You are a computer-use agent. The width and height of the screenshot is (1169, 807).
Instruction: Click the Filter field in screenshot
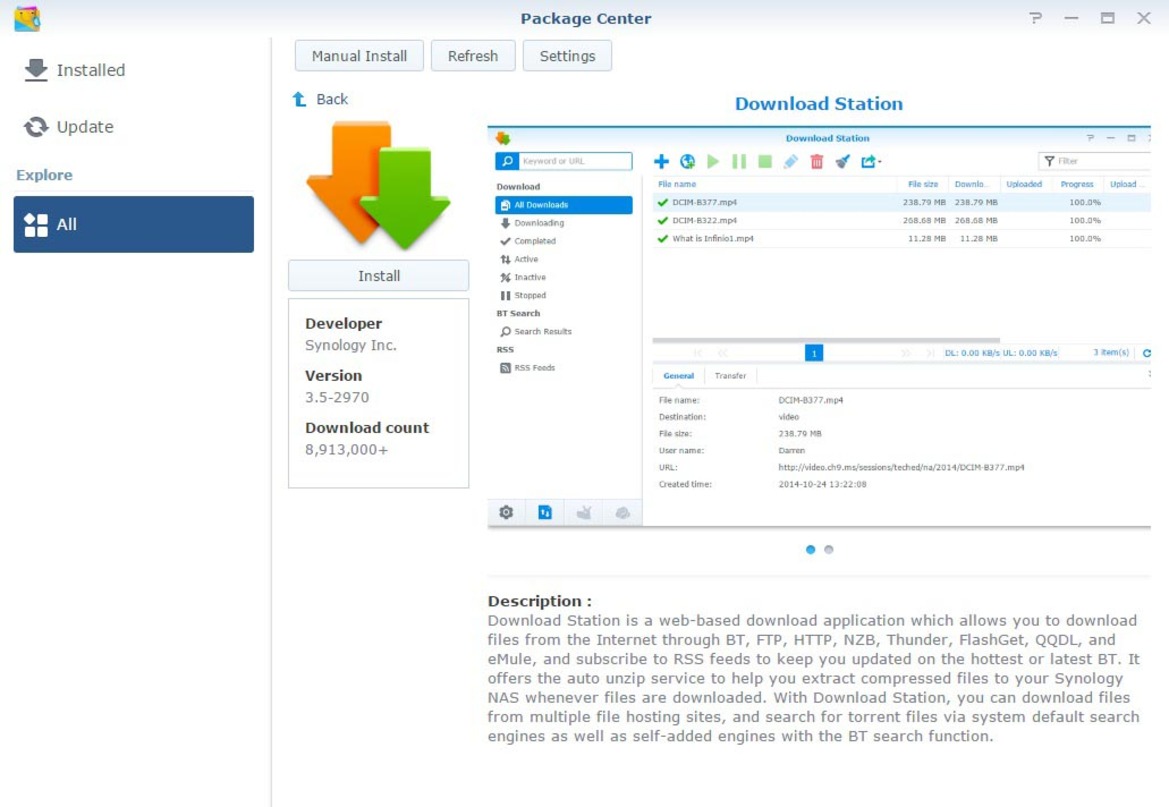[x=1094, y=161]
